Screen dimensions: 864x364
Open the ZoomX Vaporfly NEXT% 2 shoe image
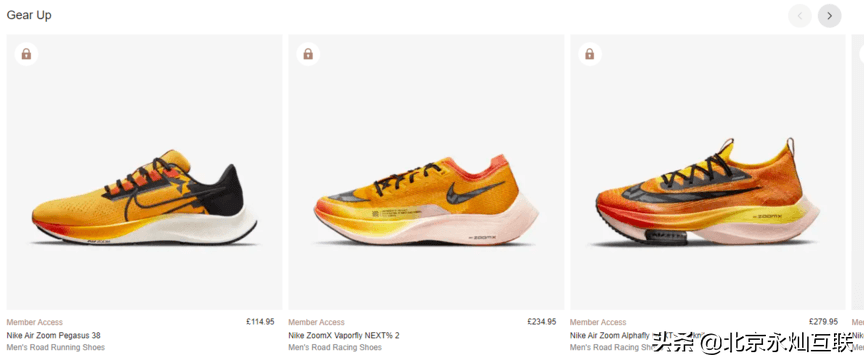(x=426, y=172)
